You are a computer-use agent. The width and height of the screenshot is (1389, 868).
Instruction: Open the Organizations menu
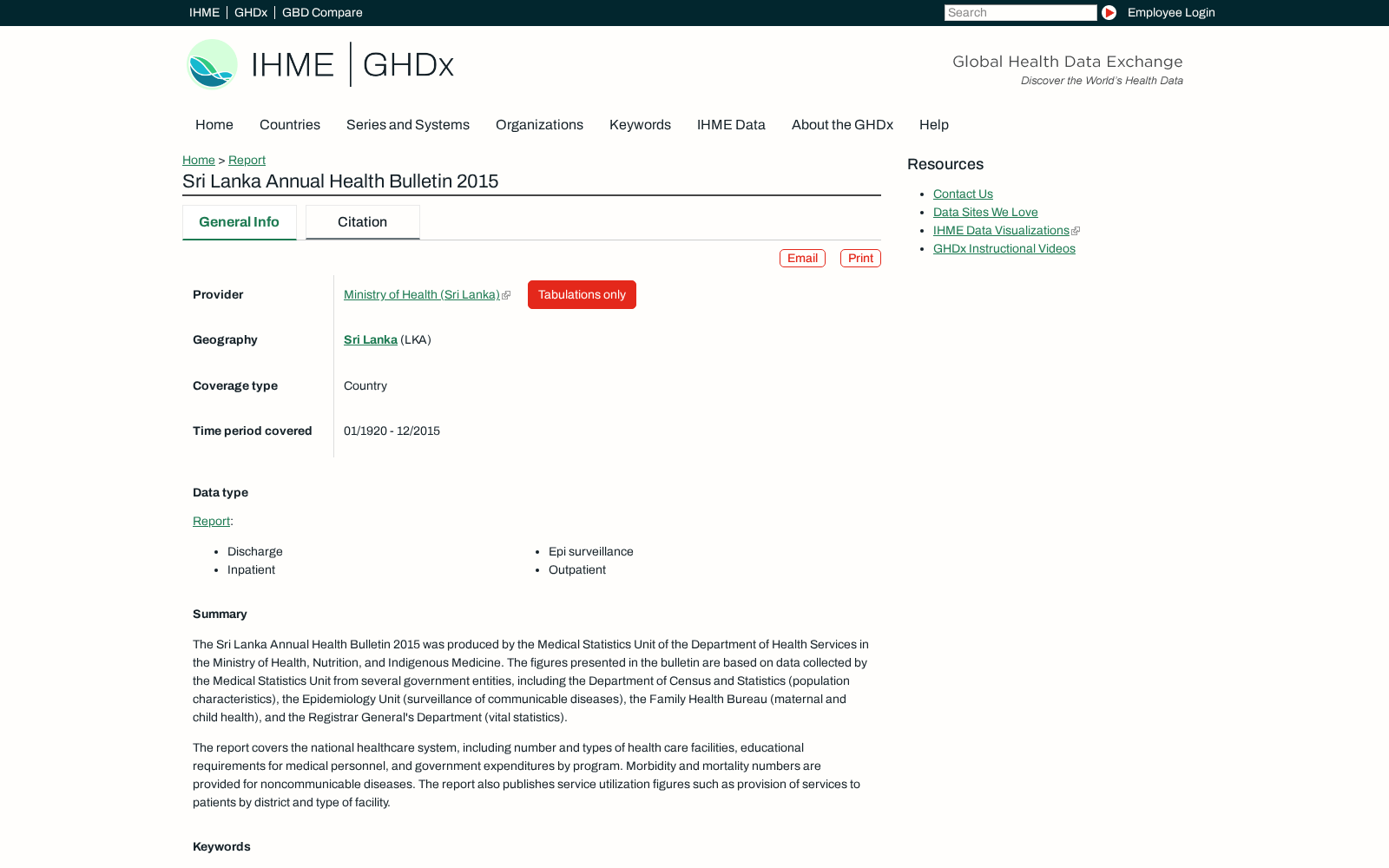coord(539,125)
